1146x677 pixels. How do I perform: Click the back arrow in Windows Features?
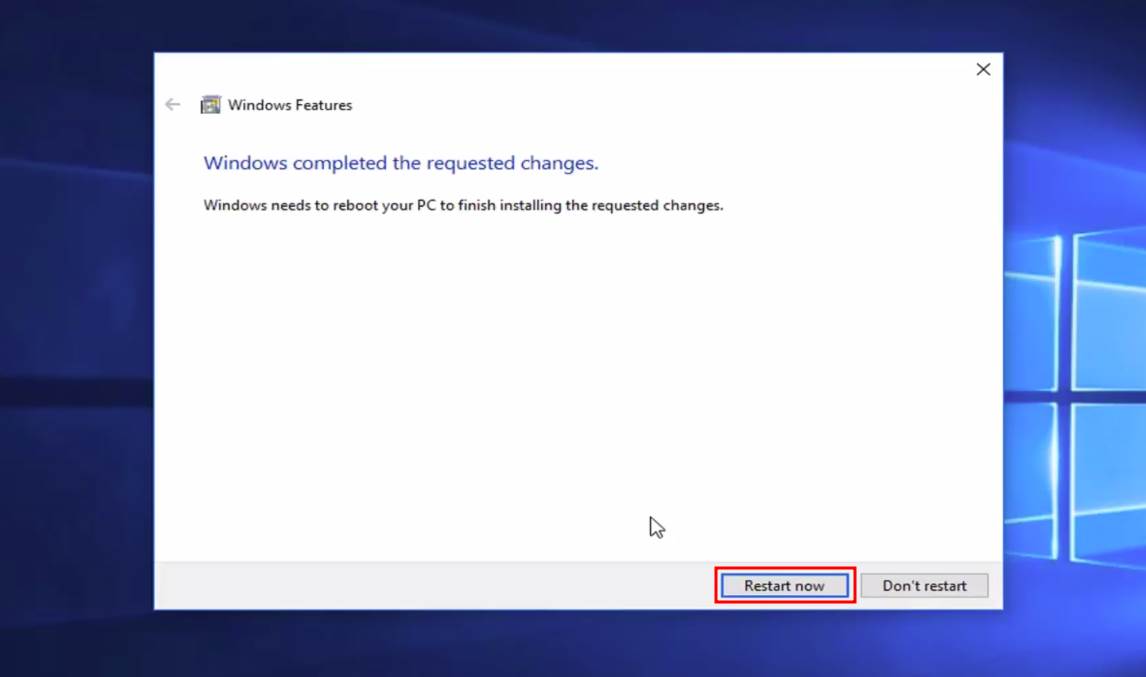[172, 104]
